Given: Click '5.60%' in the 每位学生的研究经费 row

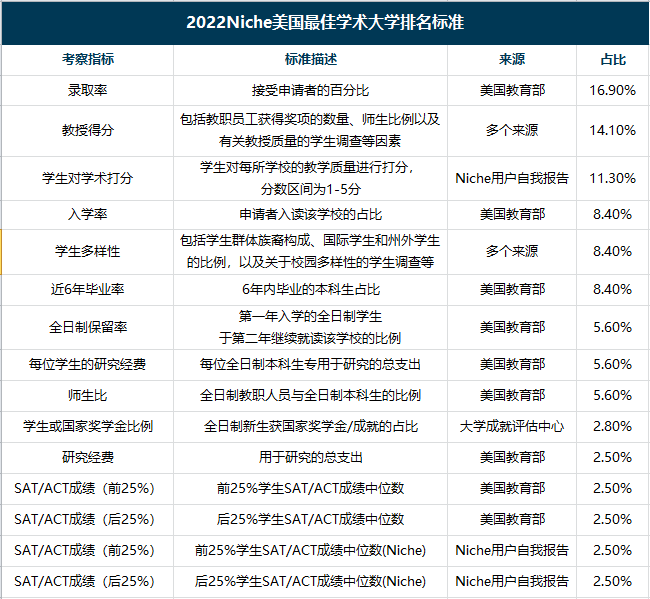Looking at the screenshot, I should 613,364.
